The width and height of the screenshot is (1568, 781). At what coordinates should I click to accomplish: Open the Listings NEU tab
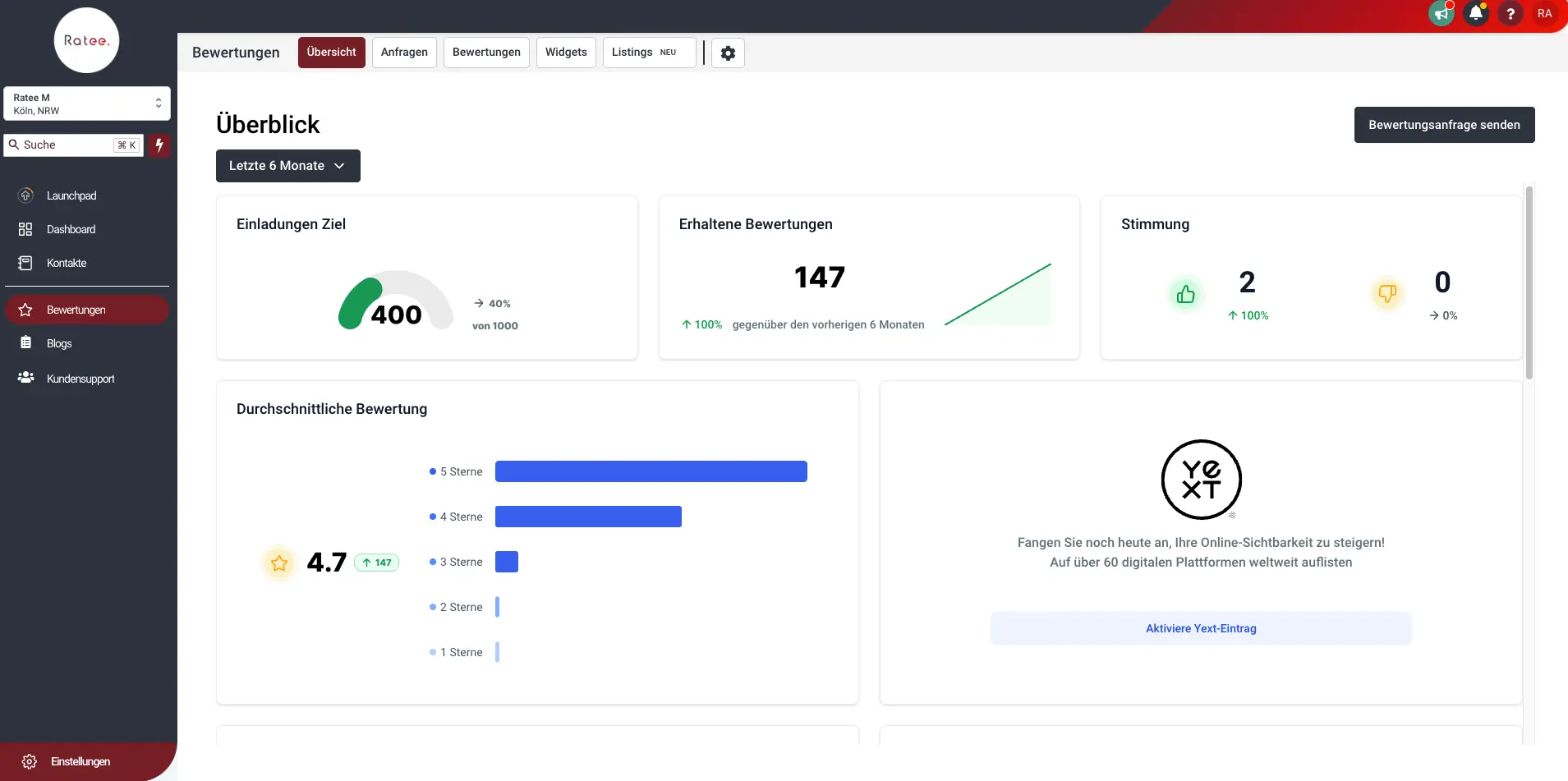[x=649, y=53]
